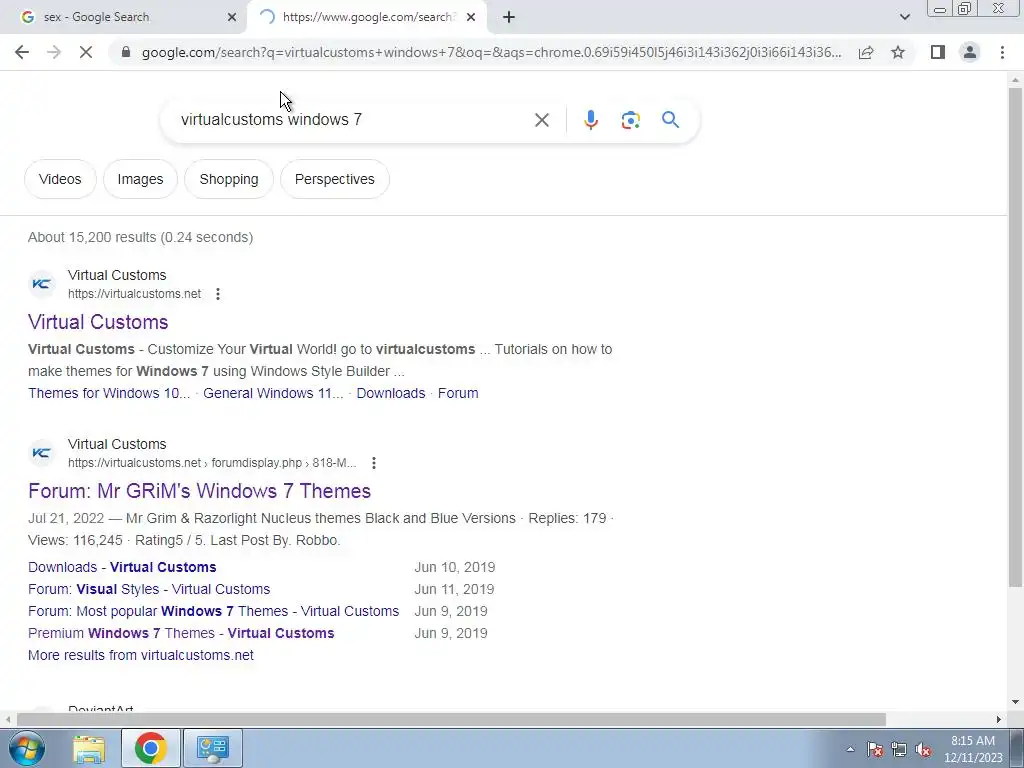Screen dimensions: 1024x768
Task: Click scroll down arrow of page
Action: point(1015,702)
